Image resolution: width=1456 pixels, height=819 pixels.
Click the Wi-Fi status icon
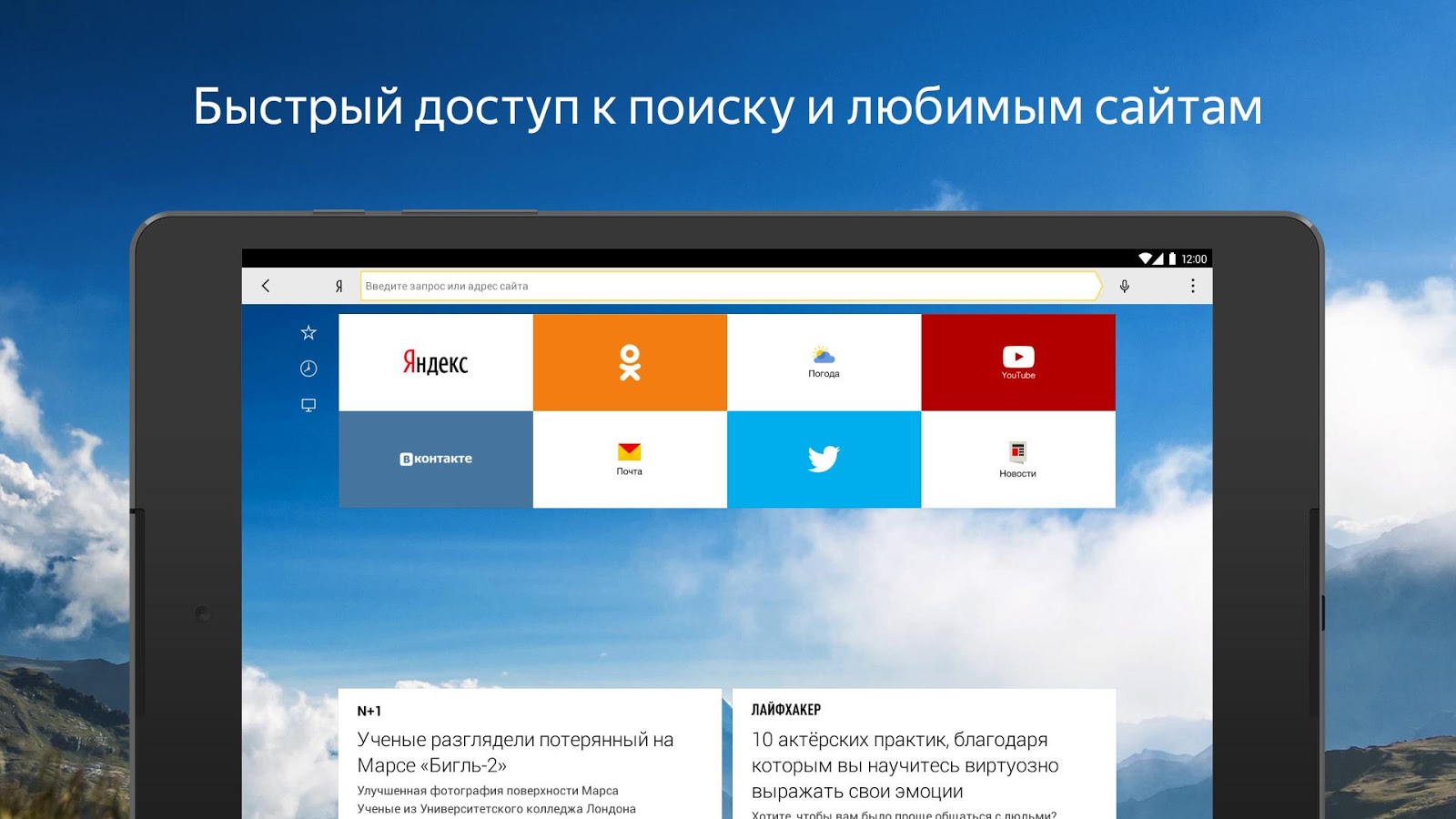1146,259
